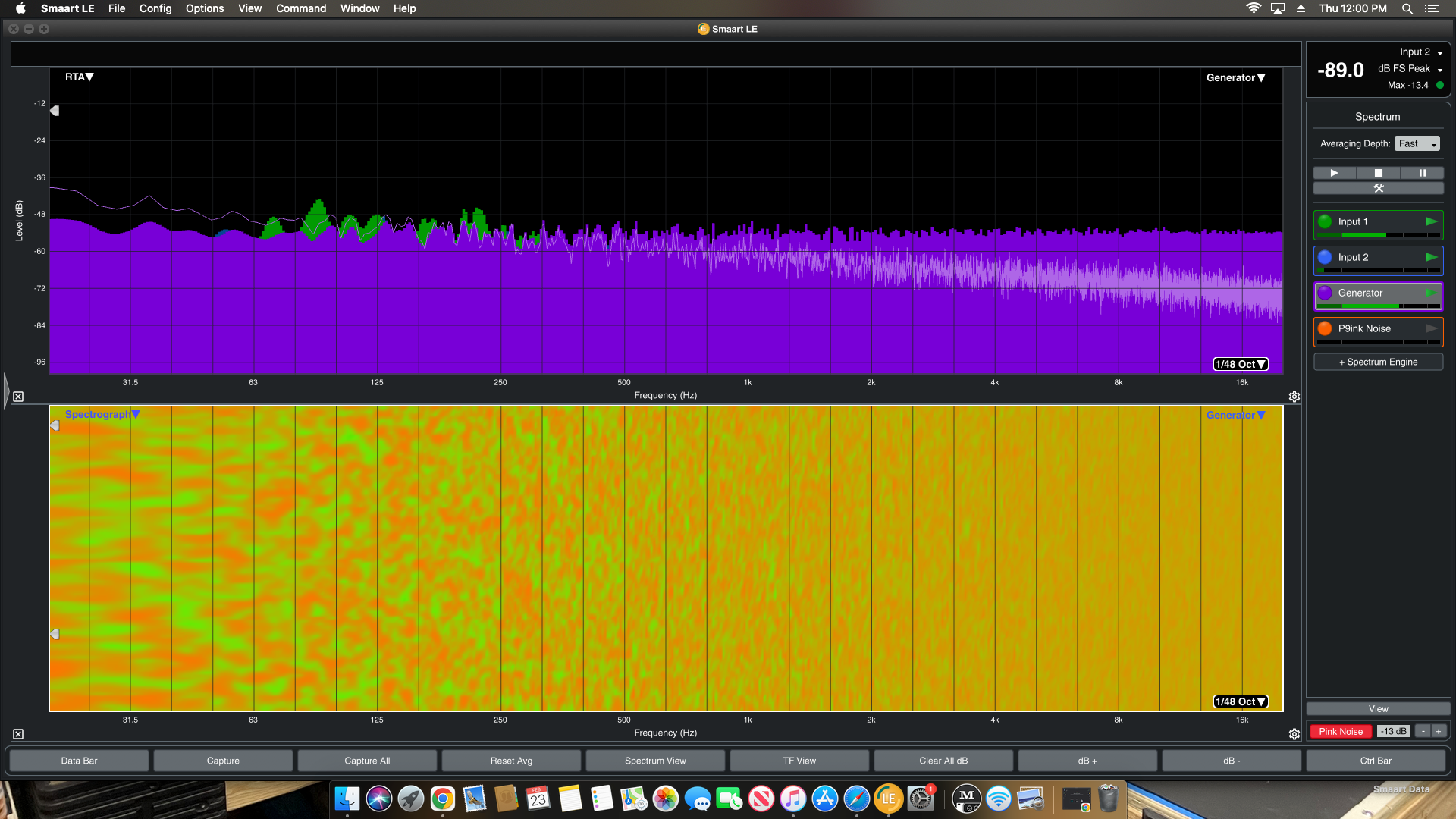This screenshot has height=819, width=1456.
Task: Click the Wi-Fi status menu bar icon
Action: click(x=1254, y=8)
